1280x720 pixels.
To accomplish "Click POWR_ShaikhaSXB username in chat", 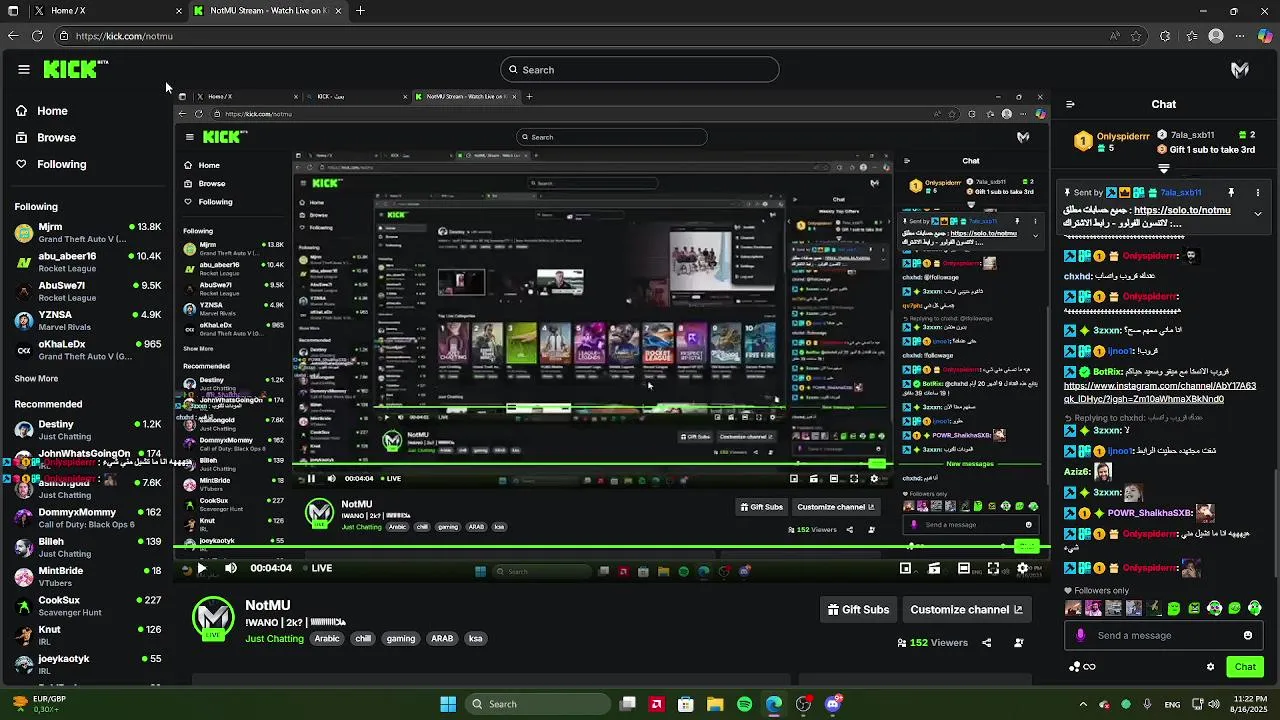I will (1150, 513).
